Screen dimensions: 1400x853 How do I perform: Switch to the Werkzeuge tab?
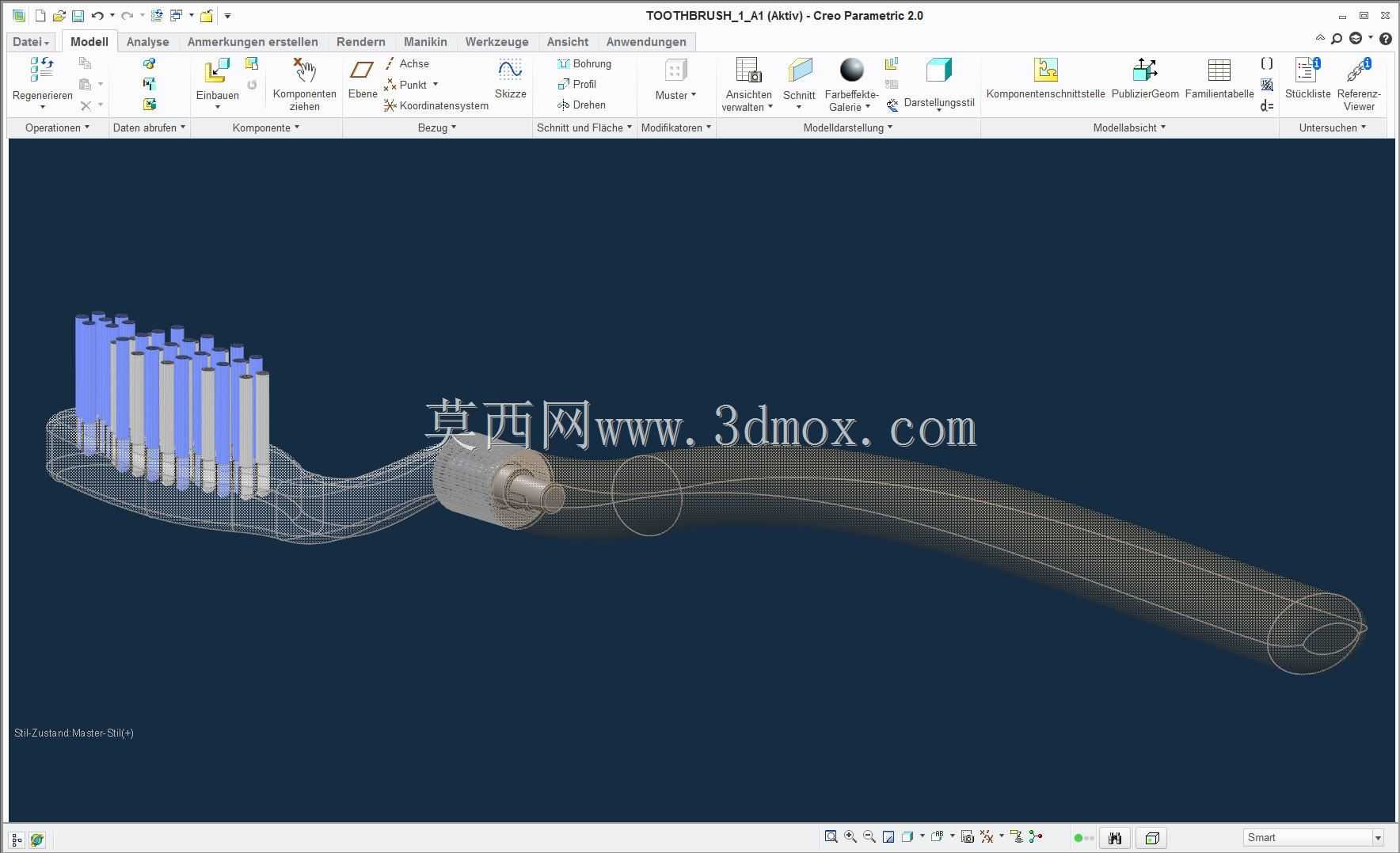(496, 42)
